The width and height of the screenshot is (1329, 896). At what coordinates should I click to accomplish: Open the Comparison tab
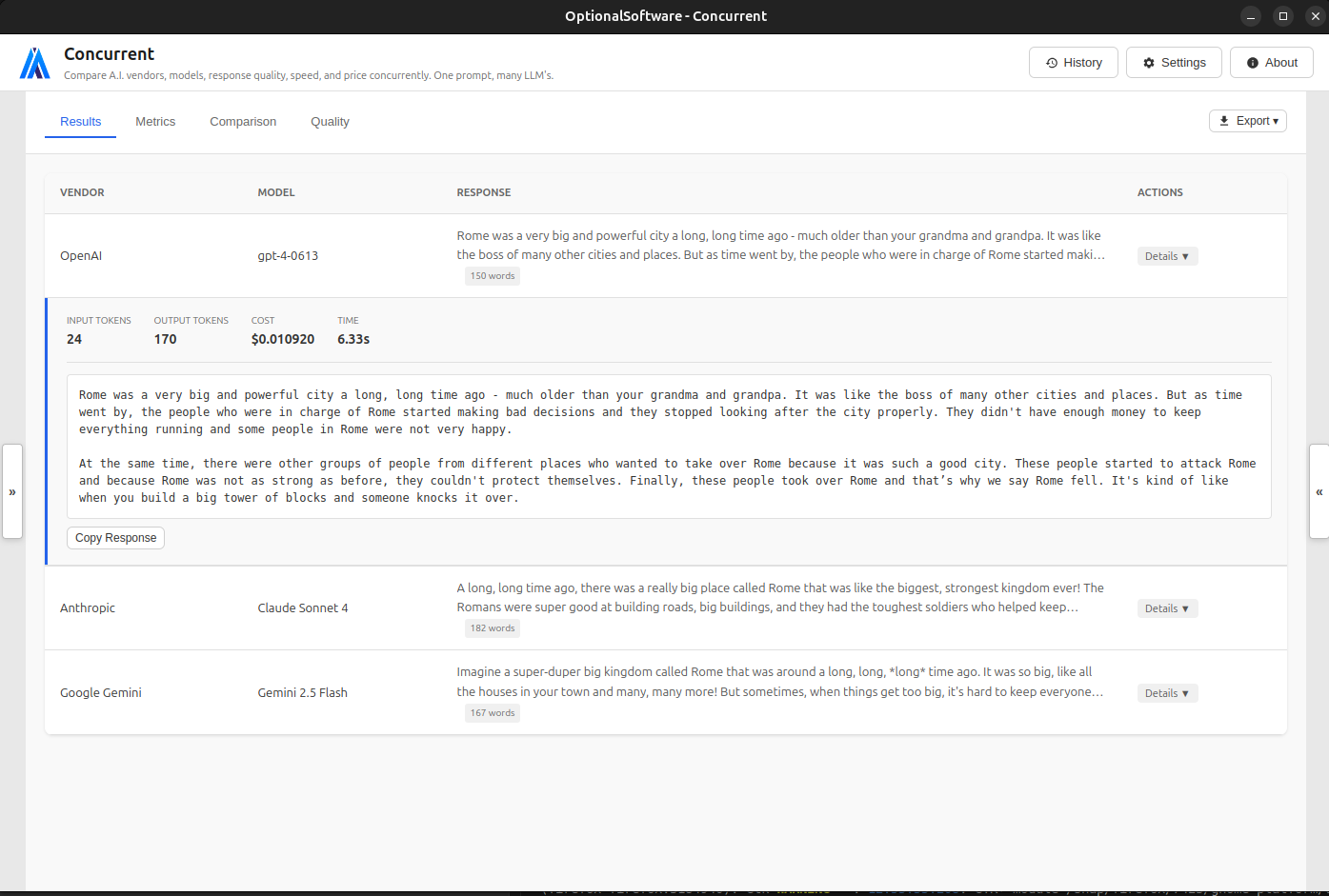click(x=243, y=121)
